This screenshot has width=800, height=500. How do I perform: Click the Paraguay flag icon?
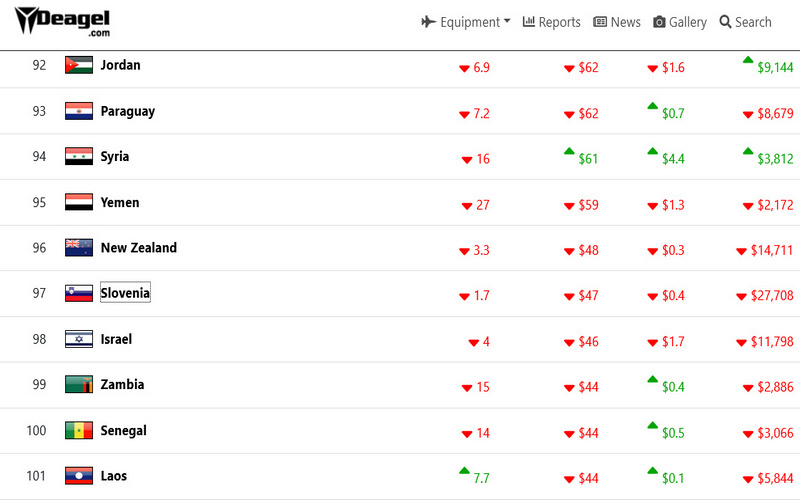(79, 111)
